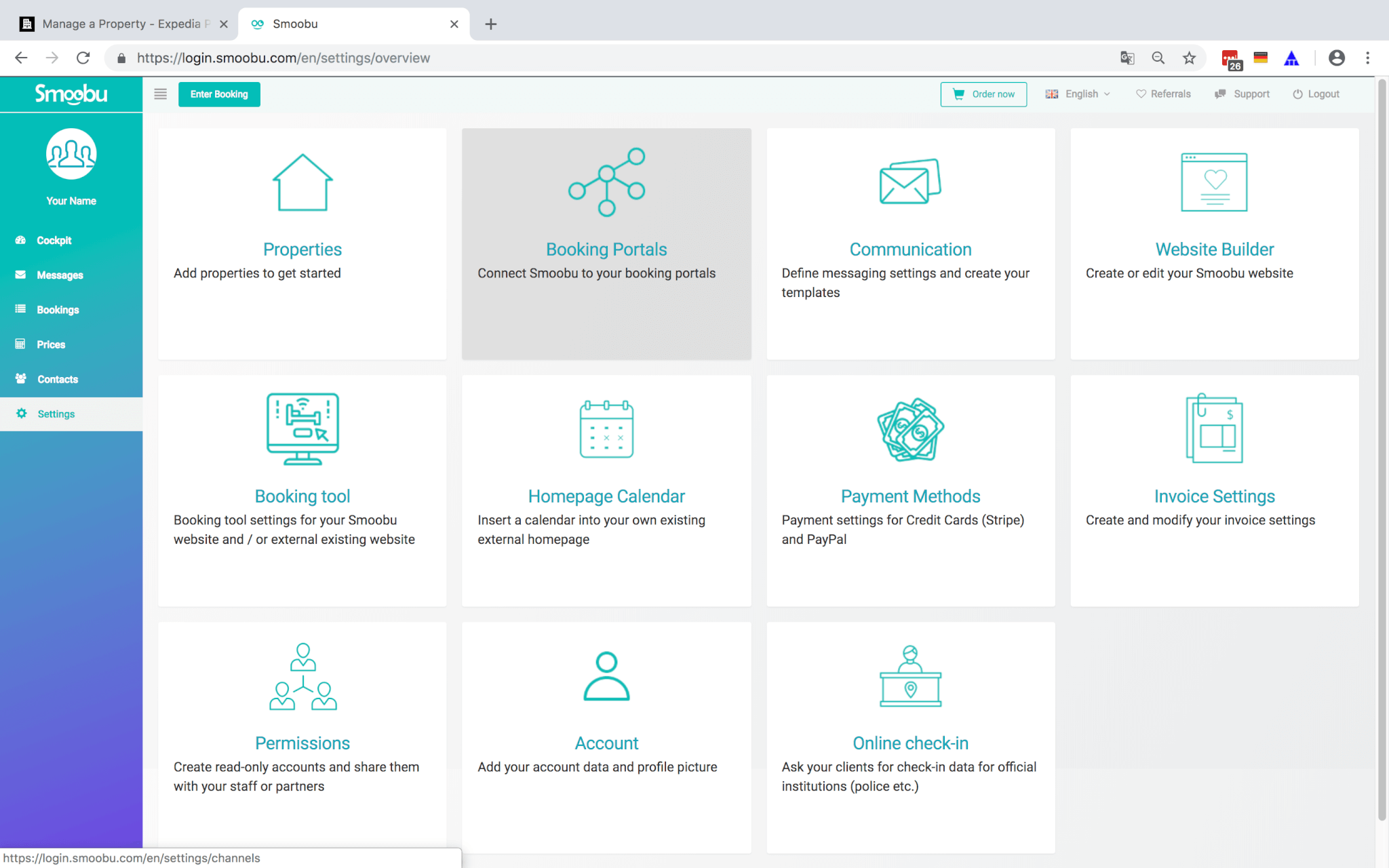
Task: Click the Online check-in desk icon
Action: coord(910,676)
